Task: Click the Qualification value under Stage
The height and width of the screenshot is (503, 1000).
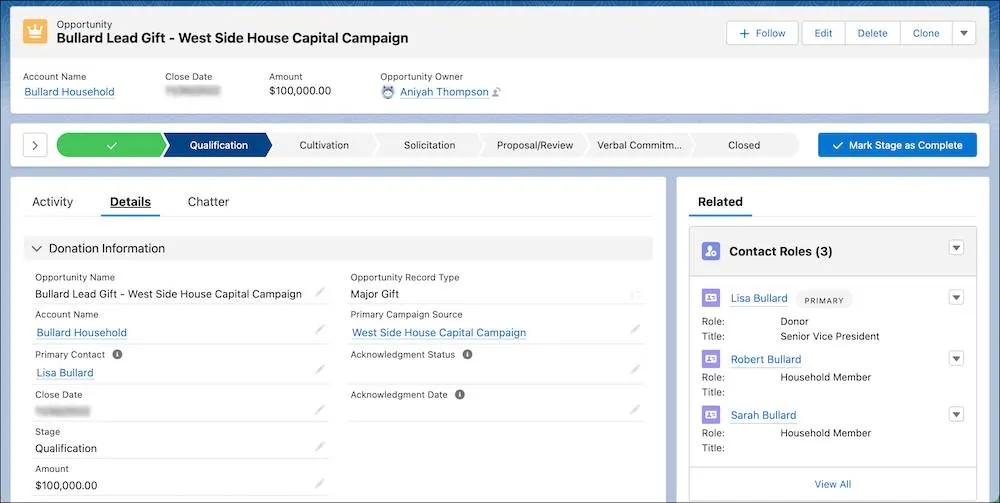Action: click(66, 449)
